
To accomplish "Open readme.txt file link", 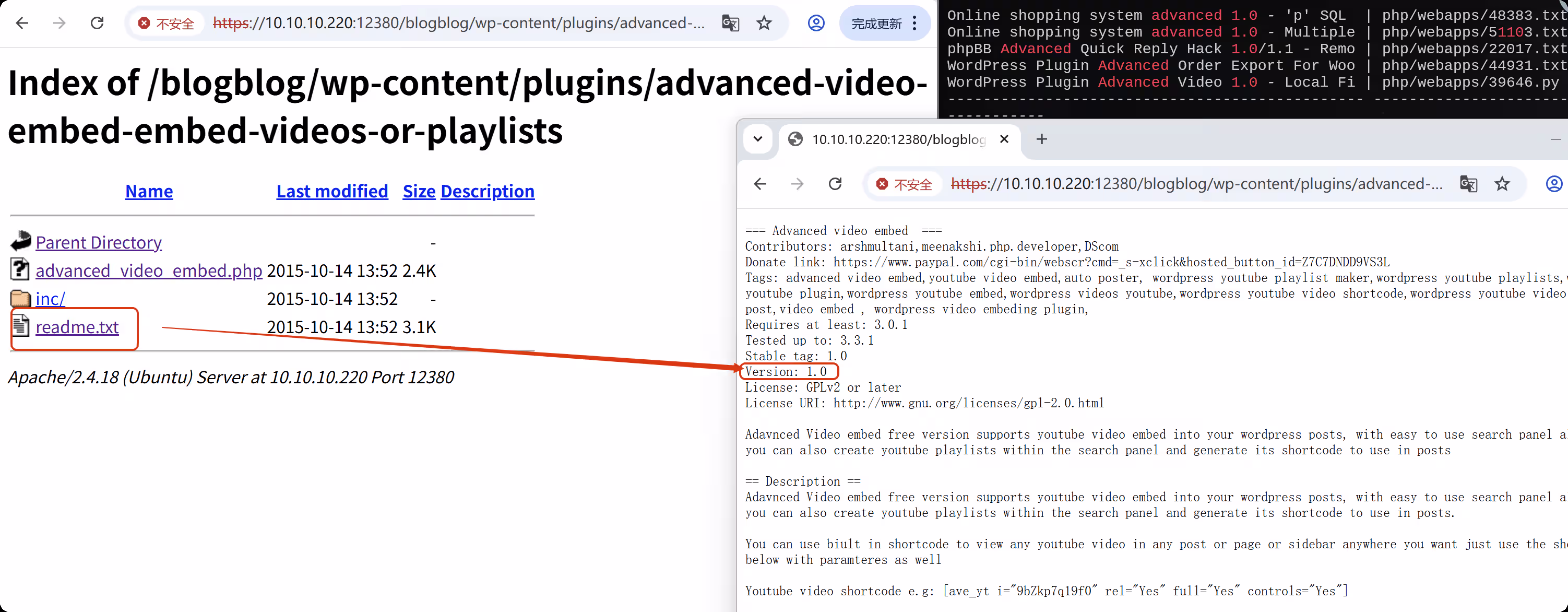I will tap(77, 327).
